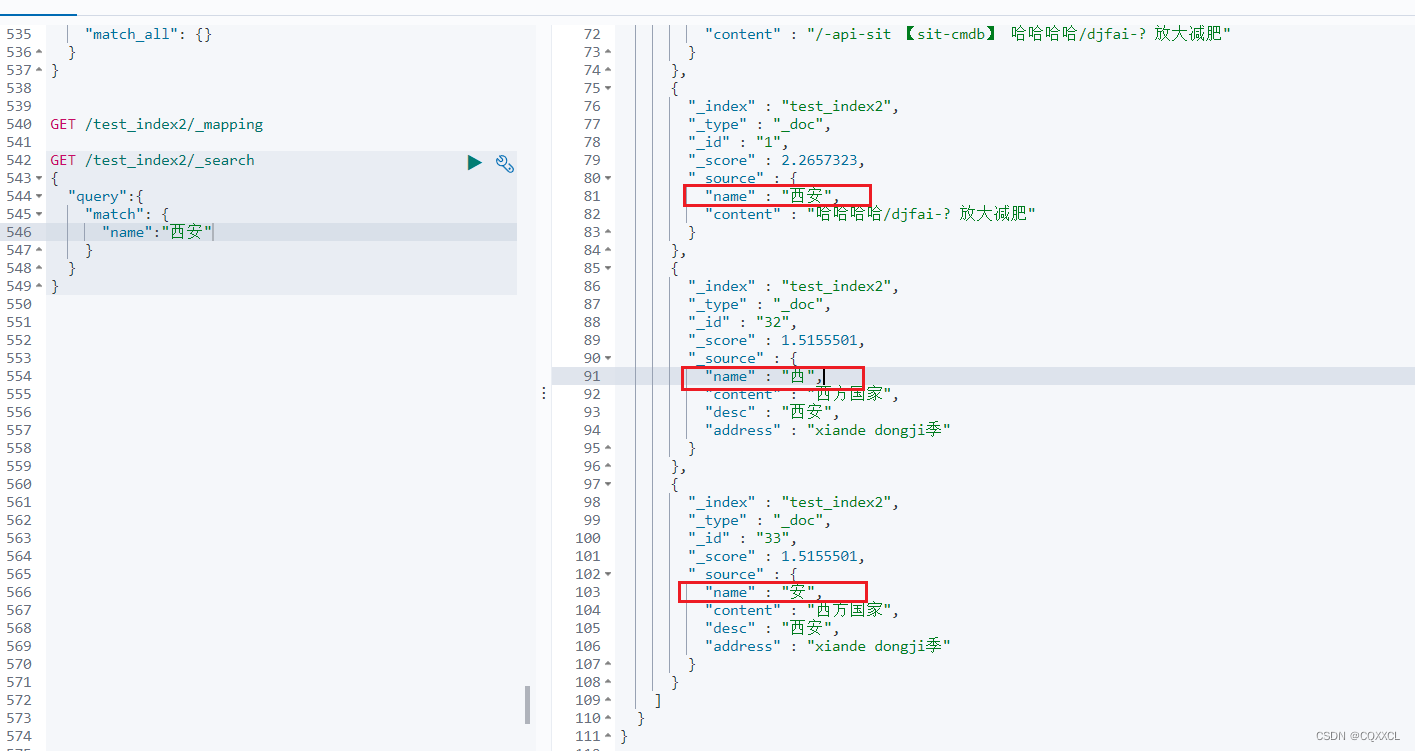The width and height of the screenshot is (1415, 751).
Task: Toggle fold arrow at output line 96
Action: [x=608, y=466]
